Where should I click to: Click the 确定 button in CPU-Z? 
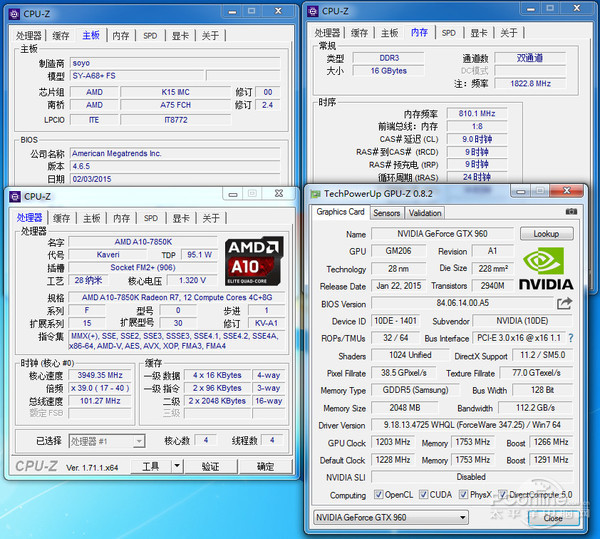coord(265,466)
